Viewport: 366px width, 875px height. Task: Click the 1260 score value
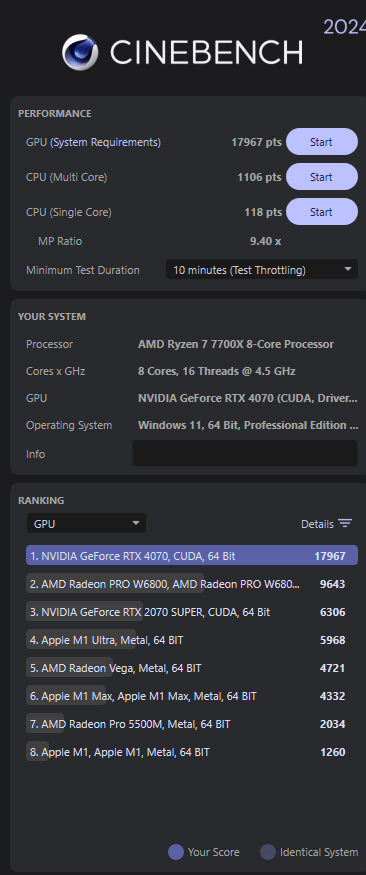pos(333,752)
